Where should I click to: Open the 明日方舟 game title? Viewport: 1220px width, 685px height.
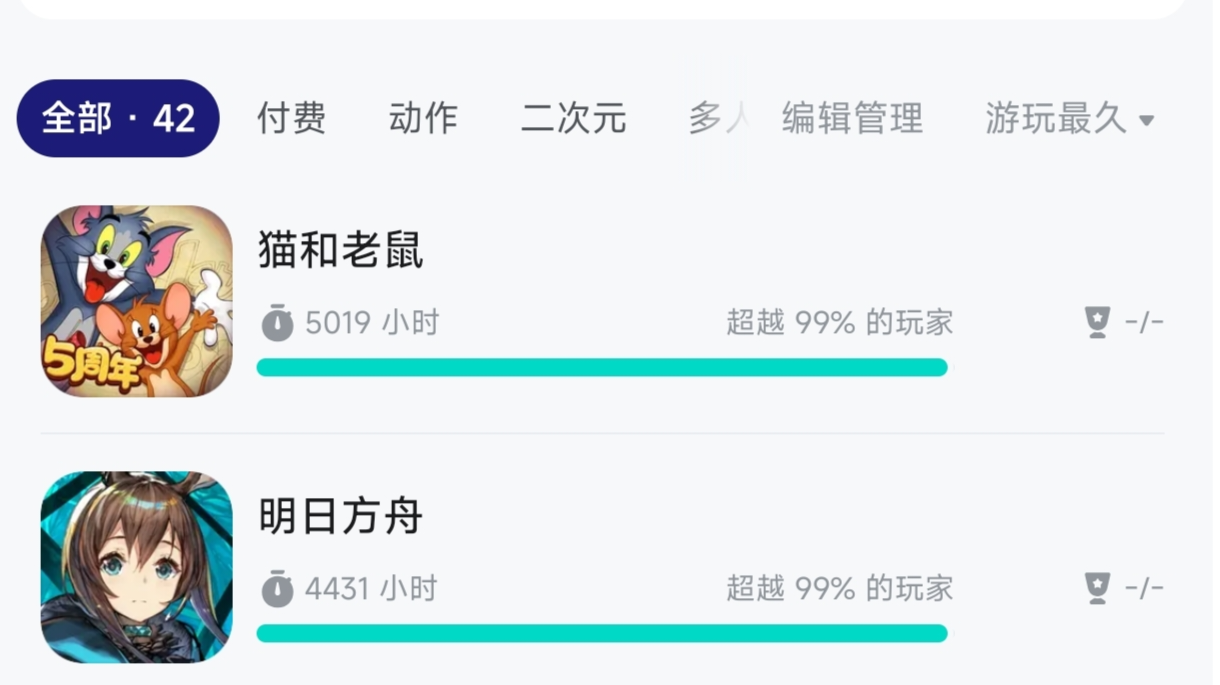click(x=341, y=516)
